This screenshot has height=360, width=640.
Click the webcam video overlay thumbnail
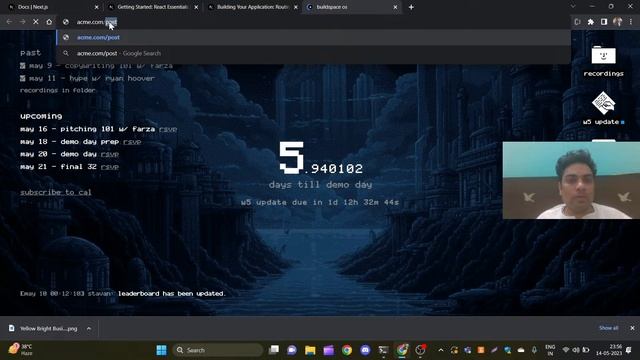(571, 180)
